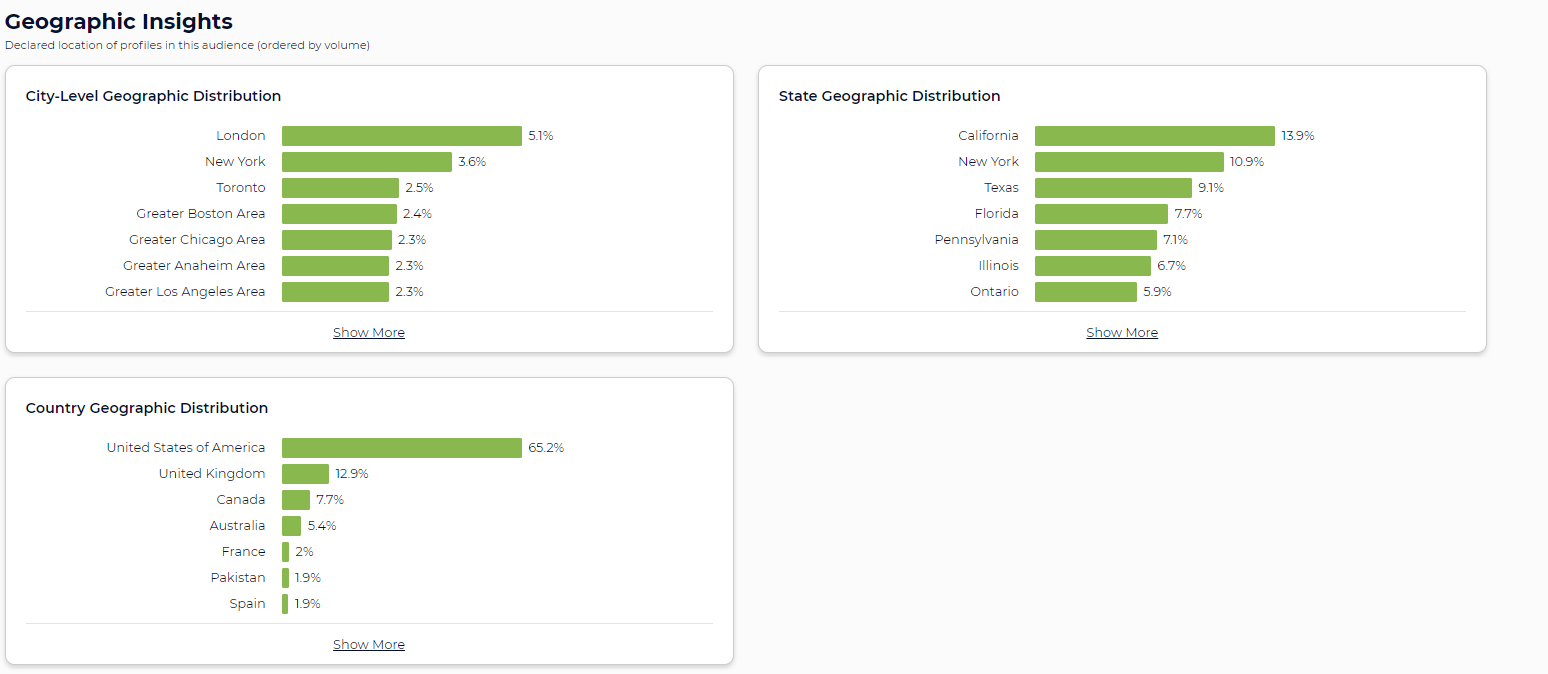Select the Greater Chicago Area label
Screen dimensions: 1548x674
(196, 239)
